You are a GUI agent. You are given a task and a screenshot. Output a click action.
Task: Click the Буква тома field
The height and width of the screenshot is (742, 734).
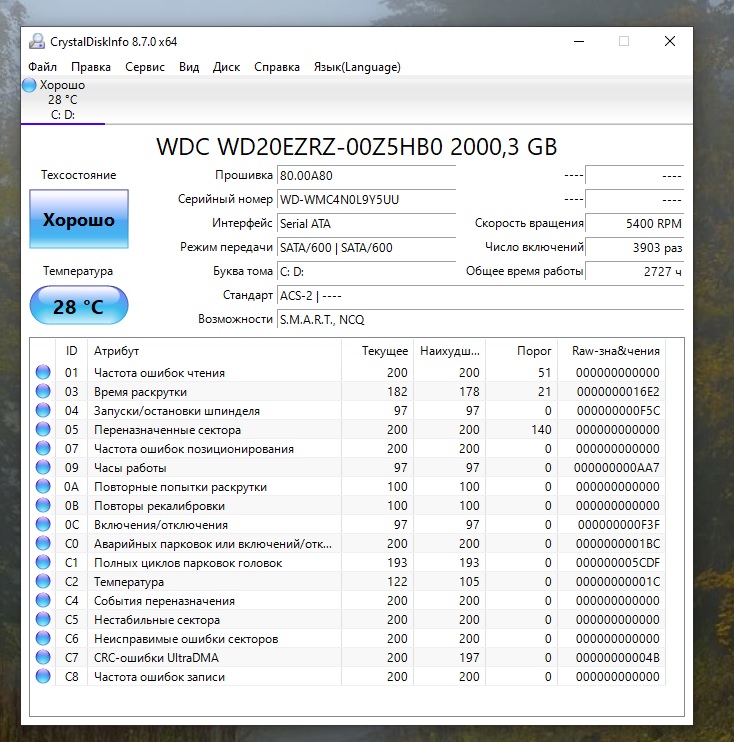366,272
